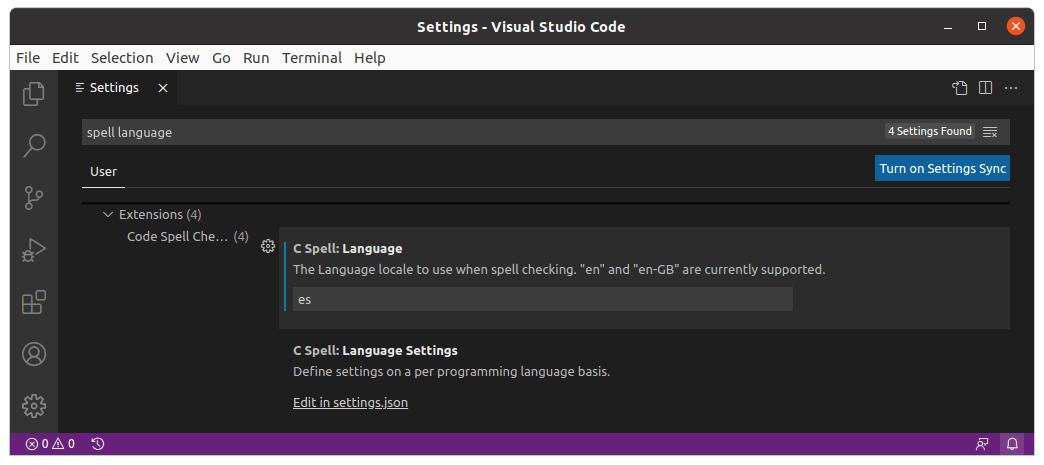Split the editor to the right
This screenshot has width=1044, height=465.
click(x=985, y=88)
